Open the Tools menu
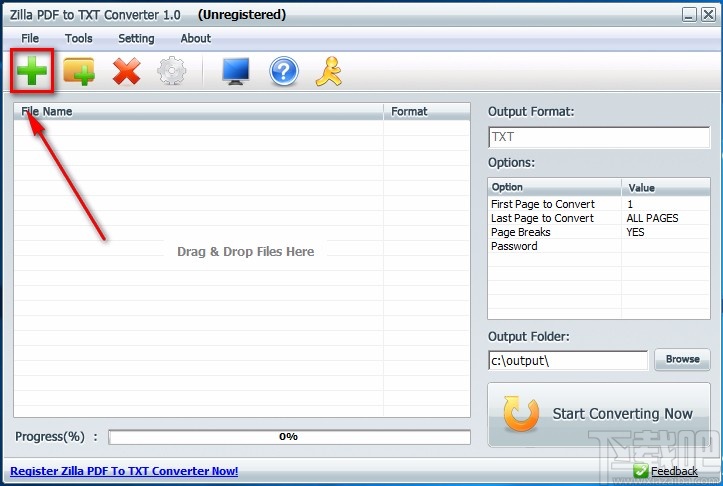Image resolution: width=723 pixels, height=486 pixels. point(78,38)
